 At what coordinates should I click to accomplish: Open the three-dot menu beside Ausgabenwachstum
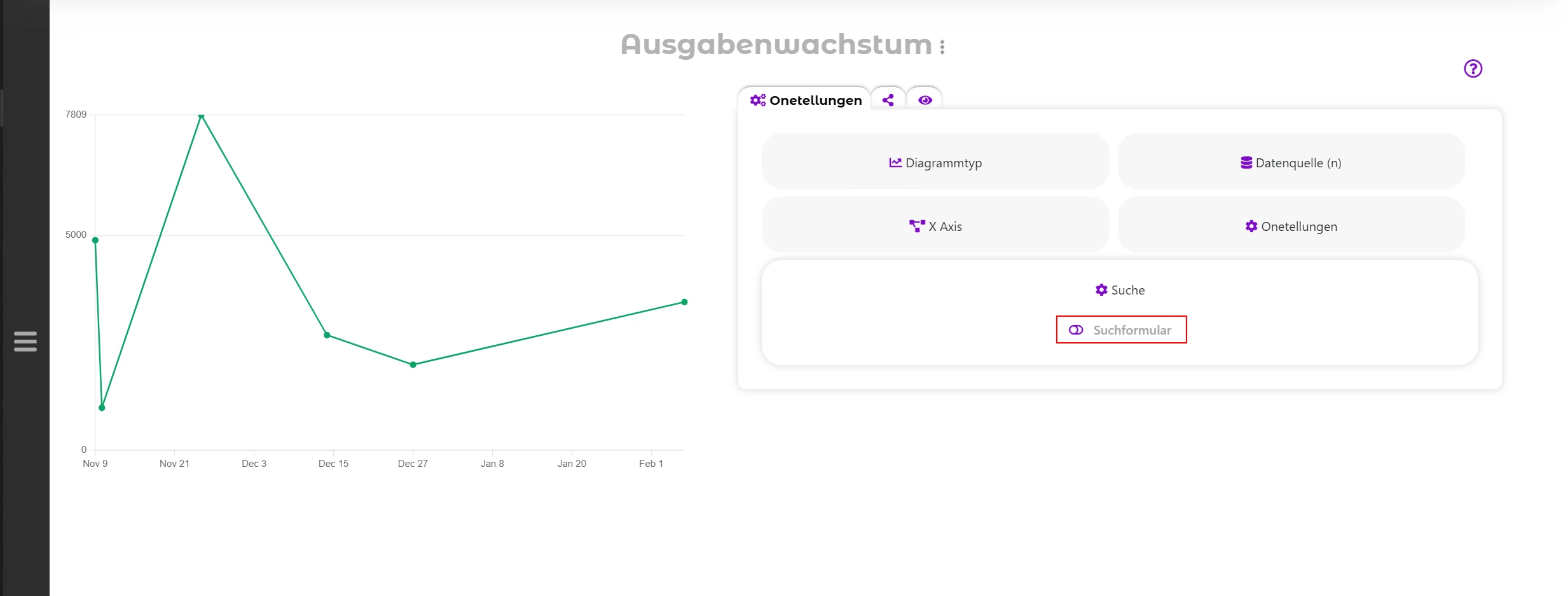tap(942, 46)
